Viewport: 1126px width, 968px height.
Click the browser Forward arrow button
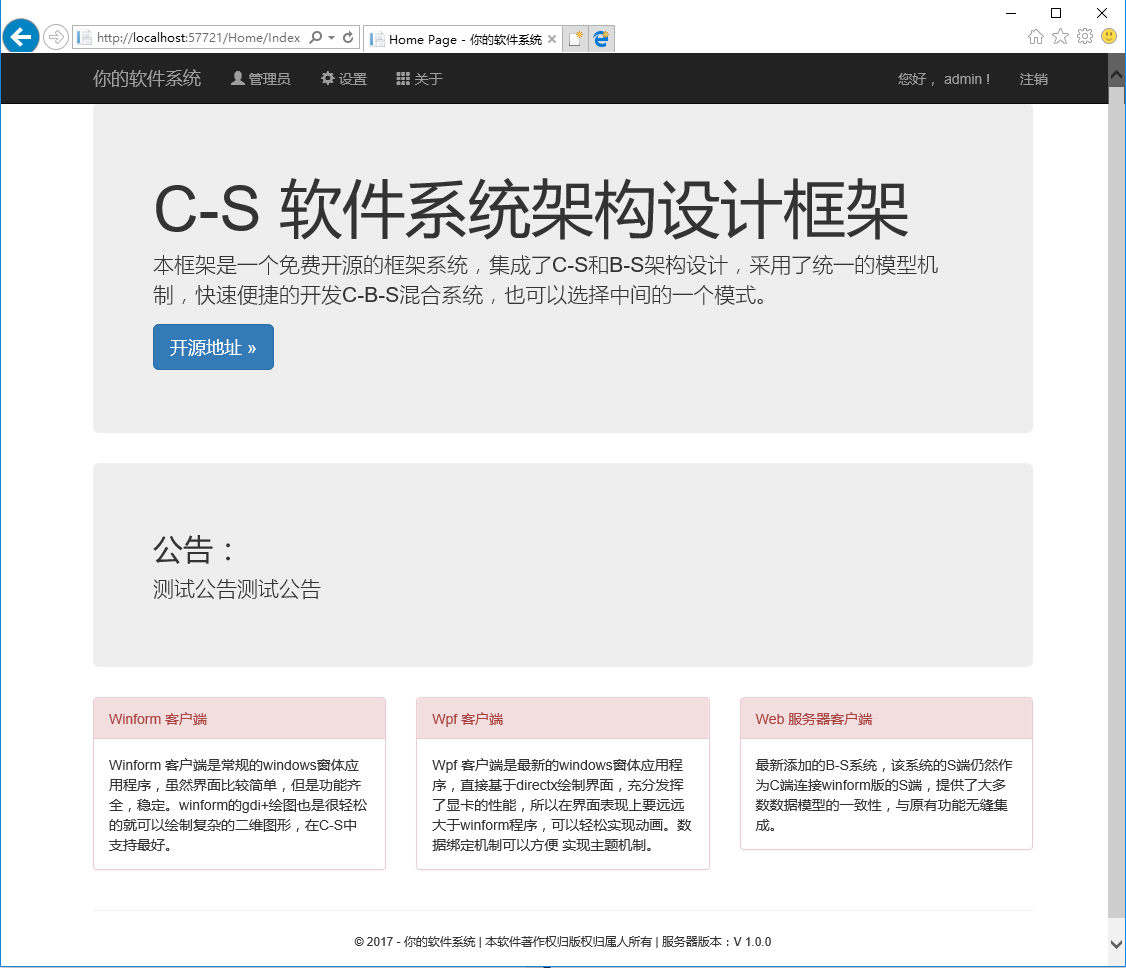[56, 37]
